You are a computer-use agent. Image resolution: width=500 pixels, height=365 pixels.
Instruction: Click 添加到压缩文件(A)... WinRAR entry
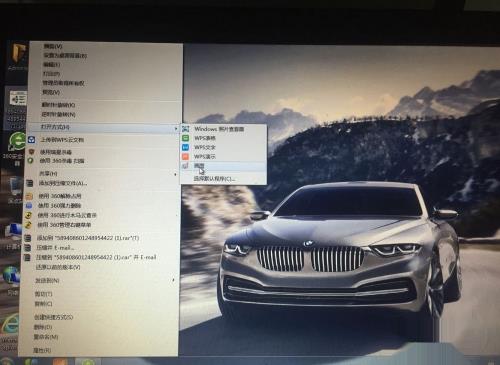63,183
